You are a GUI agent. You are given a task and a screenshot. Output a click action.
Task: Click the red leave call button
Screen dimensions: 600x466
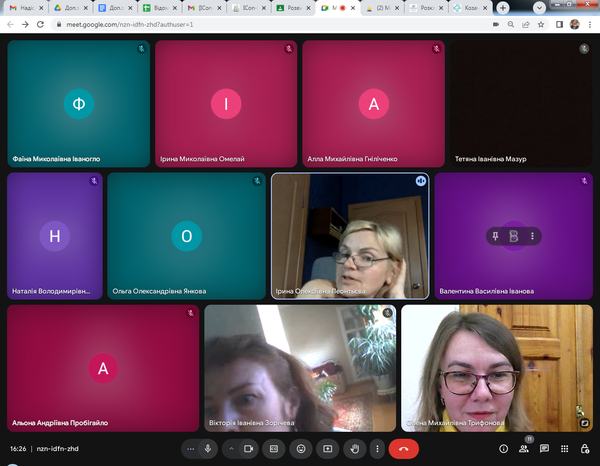(x=403, y=449)
